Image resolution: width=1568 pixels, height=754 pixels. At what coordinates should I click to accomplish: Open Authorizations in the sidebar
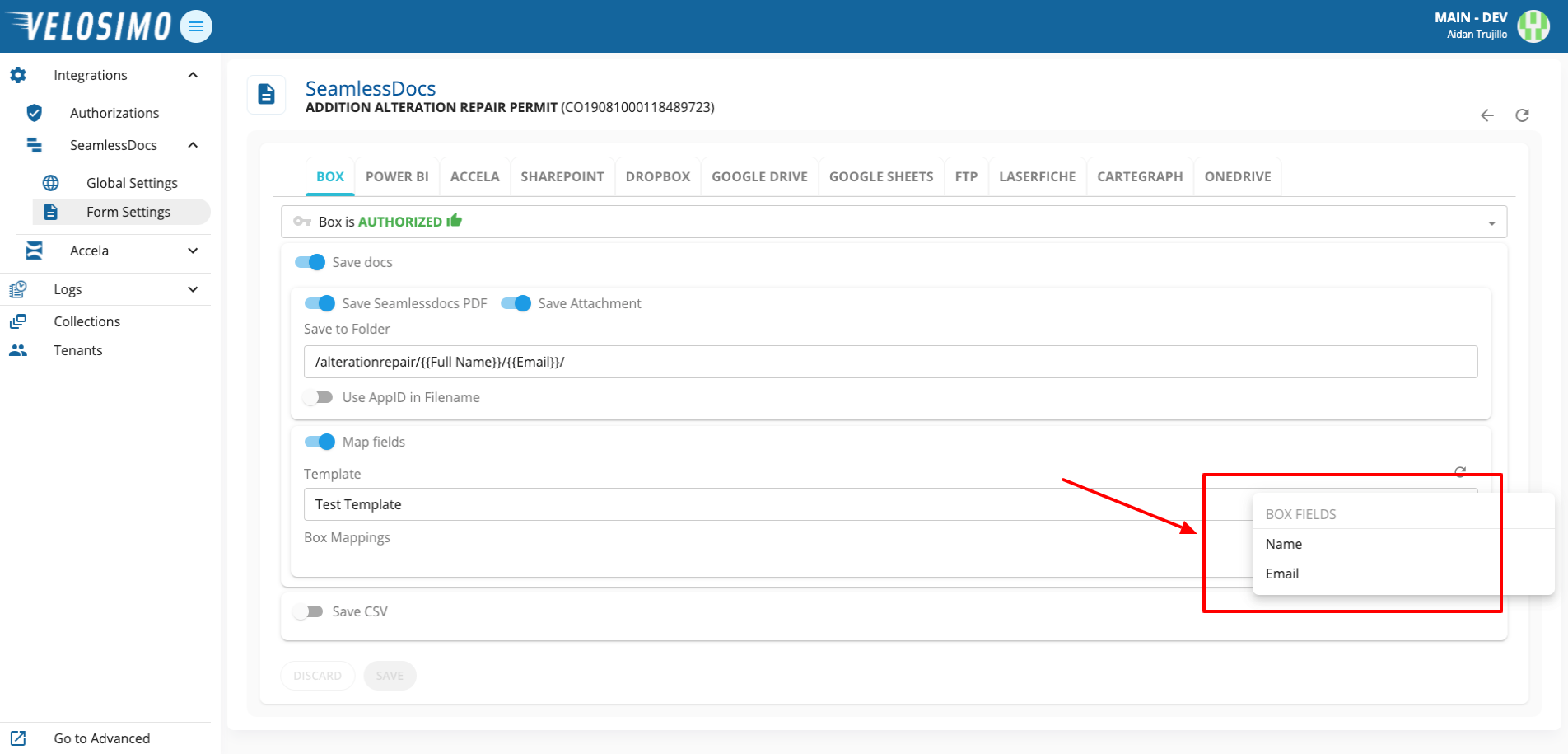114,113
